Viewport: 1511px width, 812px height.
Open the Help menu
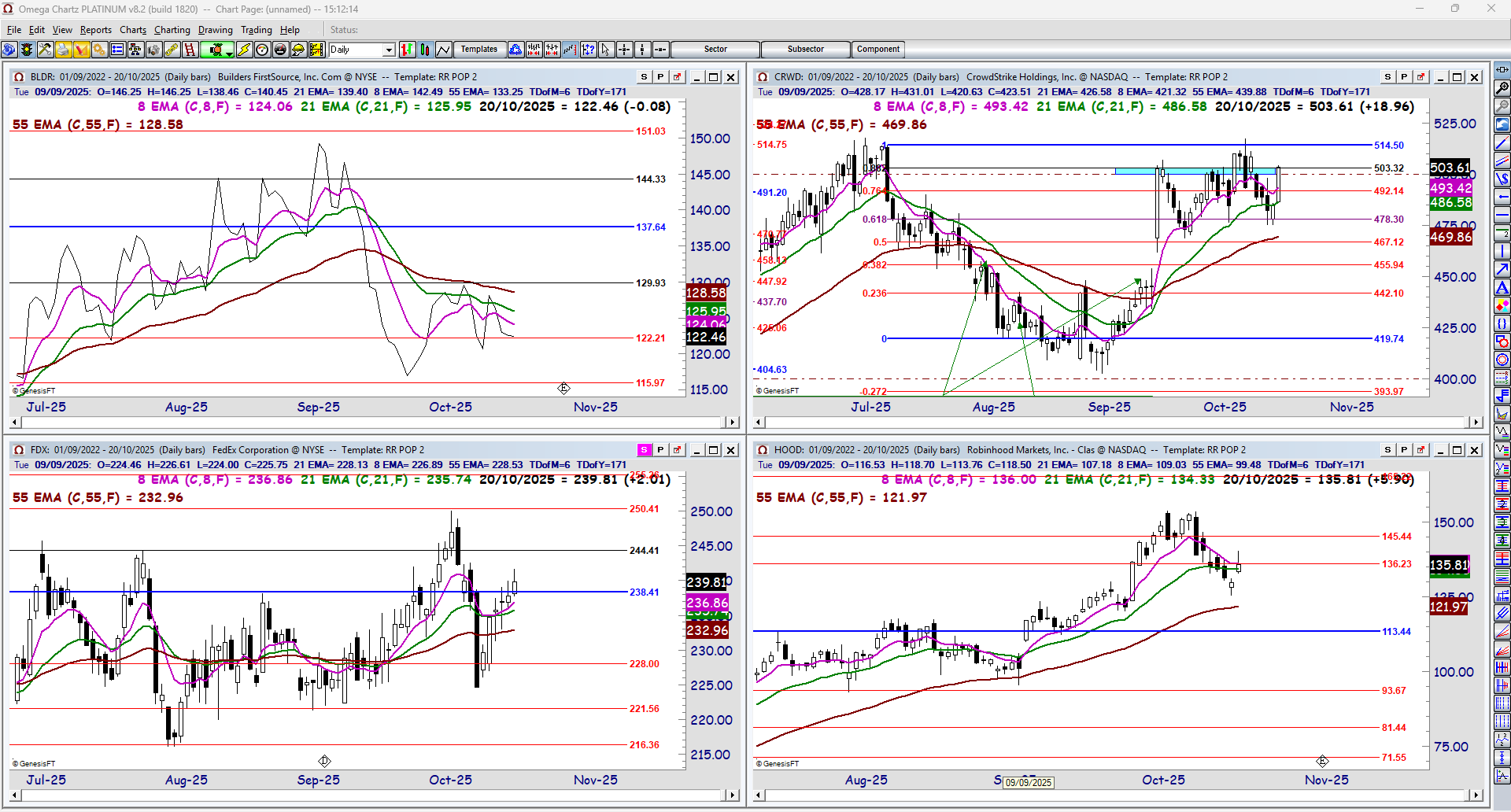(x=290, y=30)
